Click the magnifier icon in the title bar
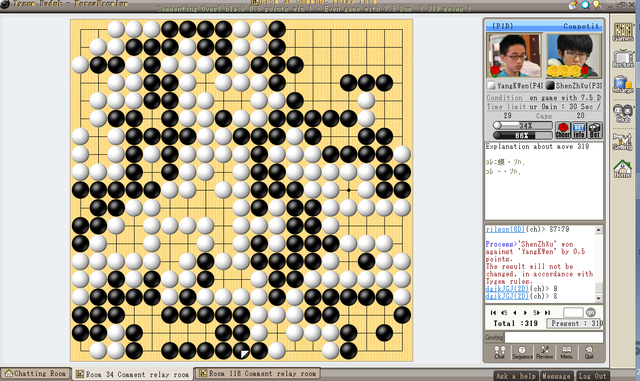The width and height of the screenshot is (640, 381). [585, 4]
